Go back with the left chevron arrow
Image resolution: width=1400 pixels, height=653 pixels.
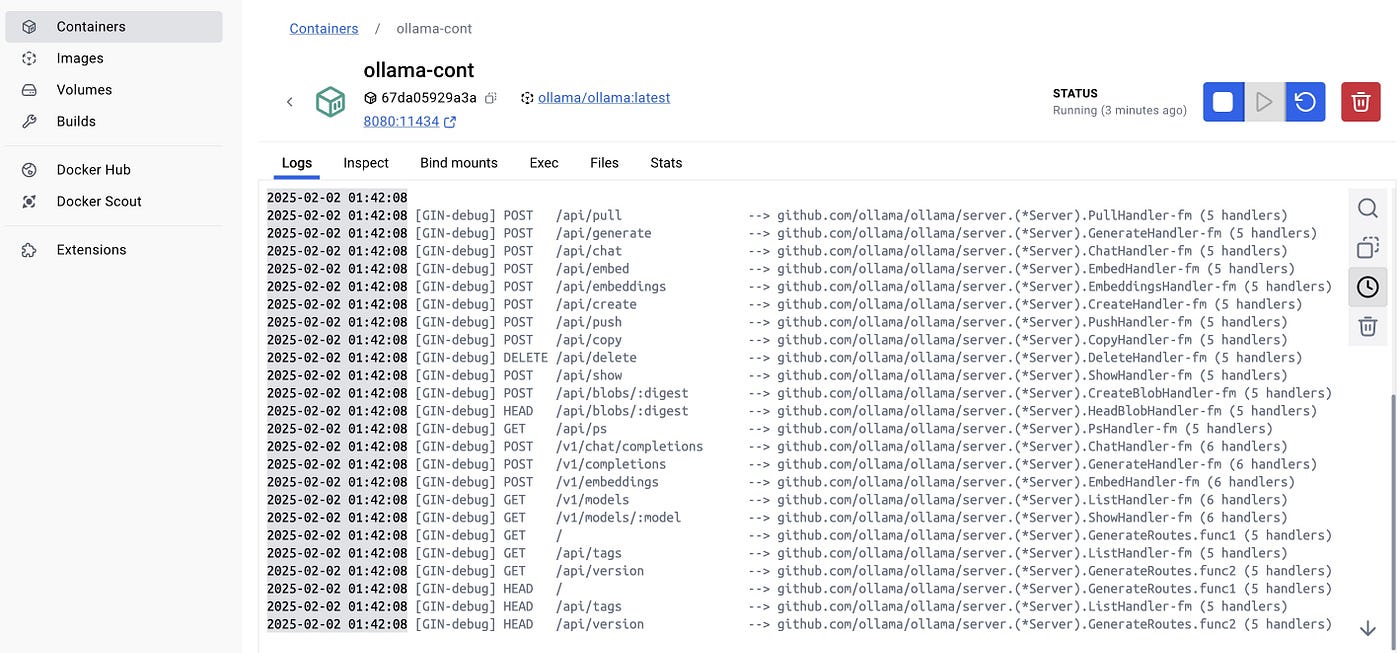point(290,102)
